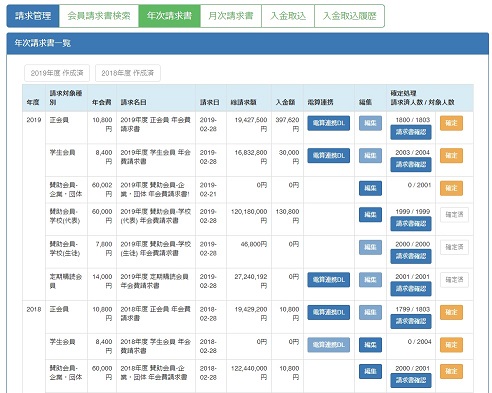Click 電算連携DL for 2018 学生会員

[329, 345]
